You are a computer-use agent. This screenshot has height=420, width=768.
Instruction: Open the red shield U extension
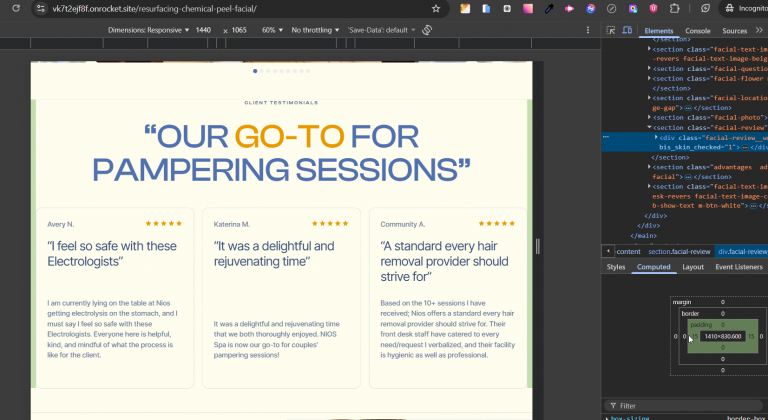tap(653, 8)
